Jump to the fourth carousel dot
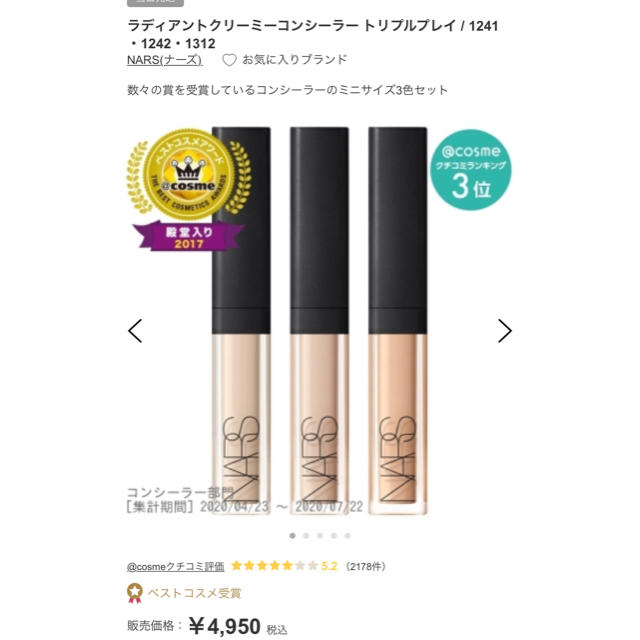 pyautogui.click(x=333, y=536)
